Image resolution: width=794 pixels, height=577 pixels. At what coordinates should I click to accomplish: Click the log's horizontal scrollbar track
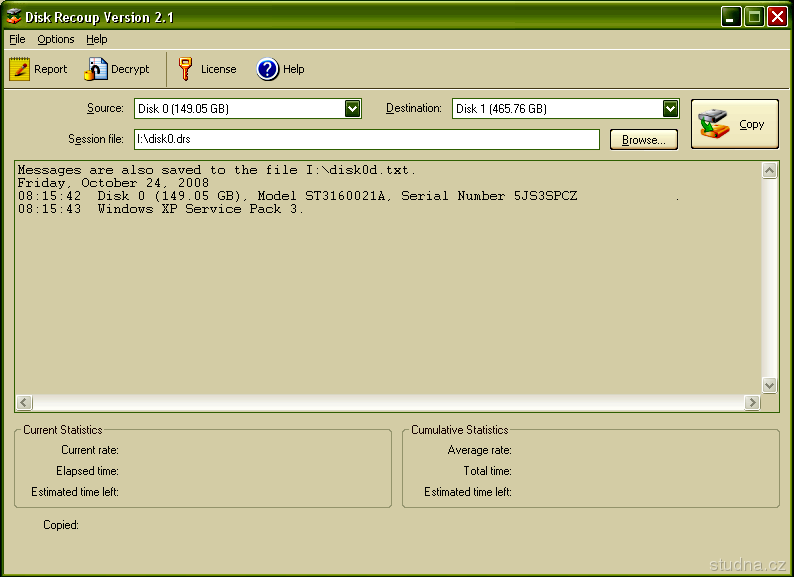point(388,402)
